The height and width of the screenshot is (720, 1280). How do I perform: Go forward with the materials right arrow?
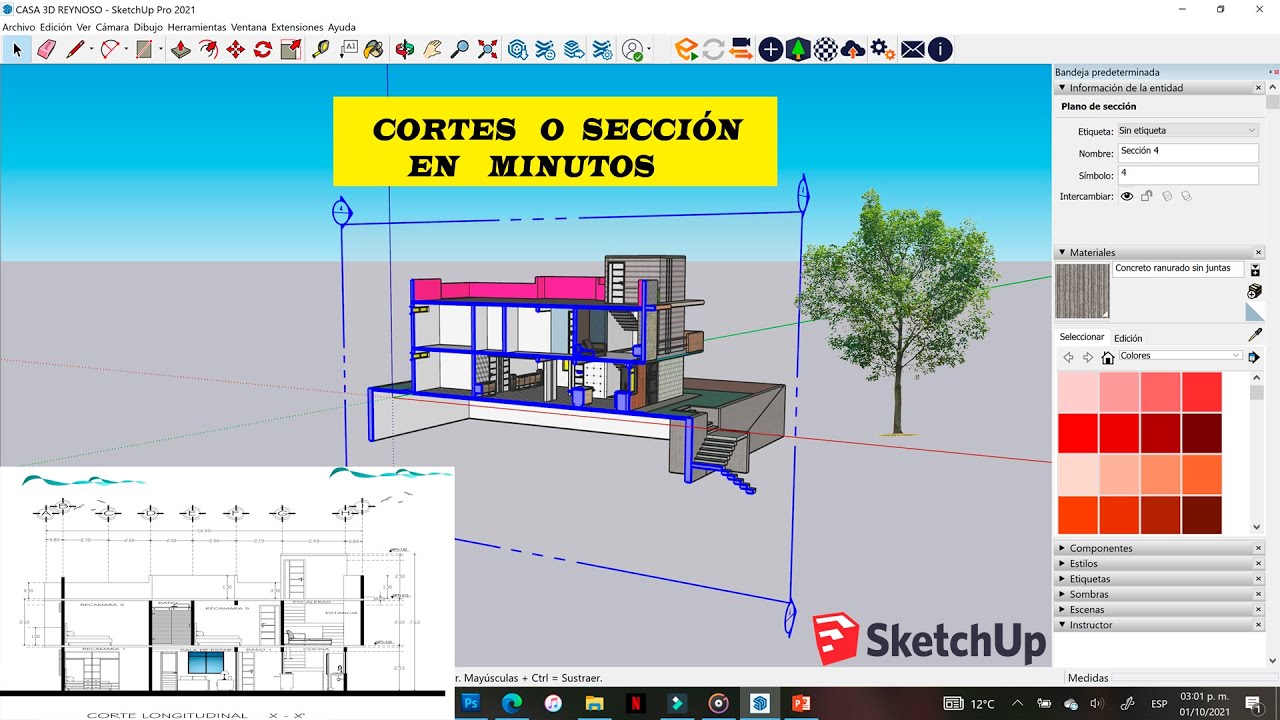[1088, 357]
